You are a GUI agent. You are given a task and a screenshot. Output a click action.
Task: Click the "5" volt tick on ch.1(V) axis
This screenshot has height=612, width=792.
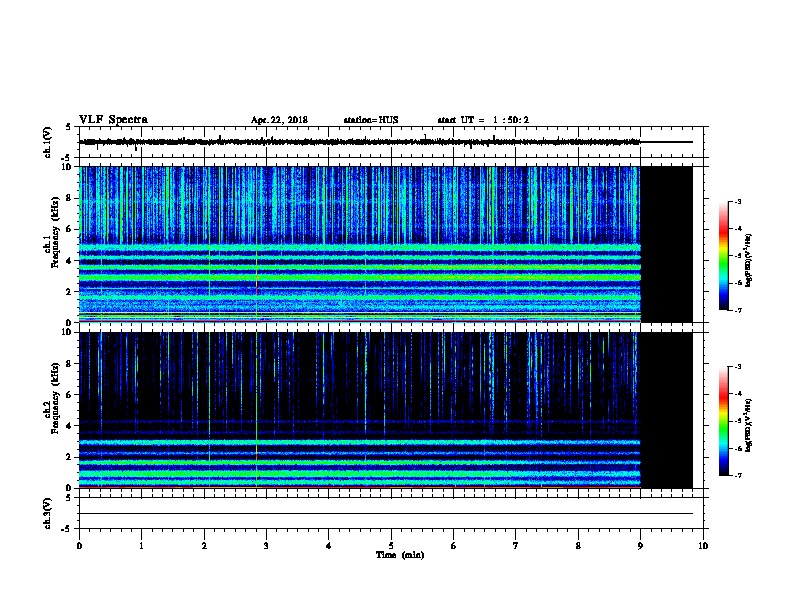[69, 127]
